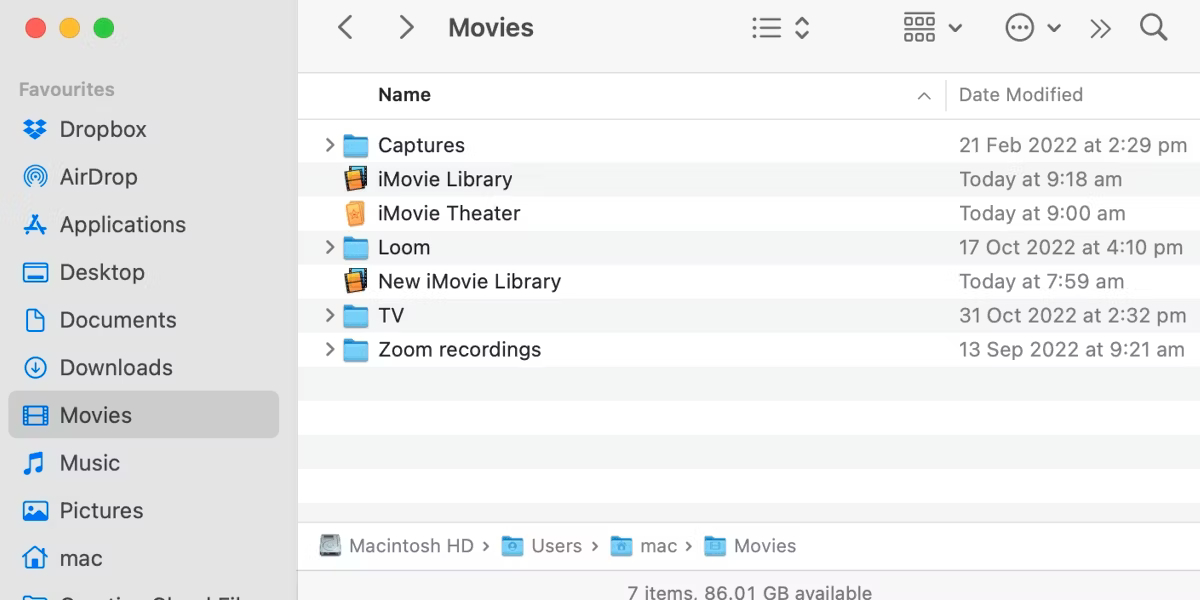Expand the Loom folder
The image size is (1200, 600).
330,247
